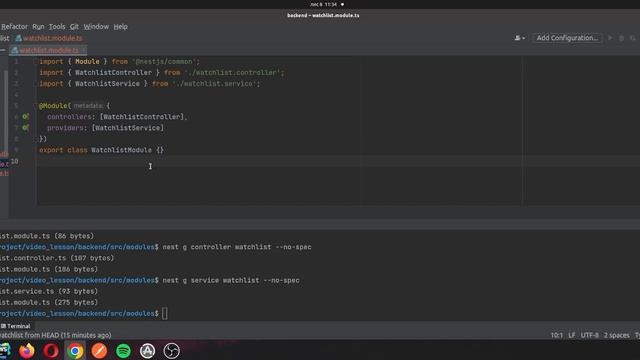
Task: Click the Run play icon
Action: (610, 38)
